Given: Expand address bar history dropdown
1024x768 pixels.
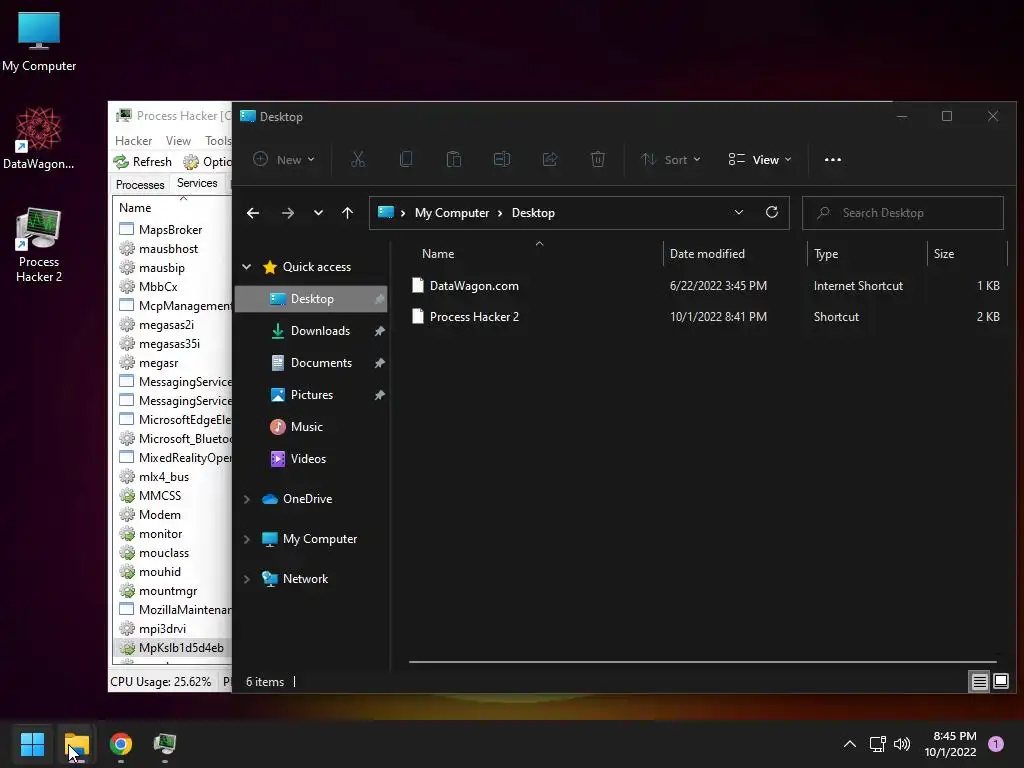Looking at the screenshot, I should click(739, 212).
